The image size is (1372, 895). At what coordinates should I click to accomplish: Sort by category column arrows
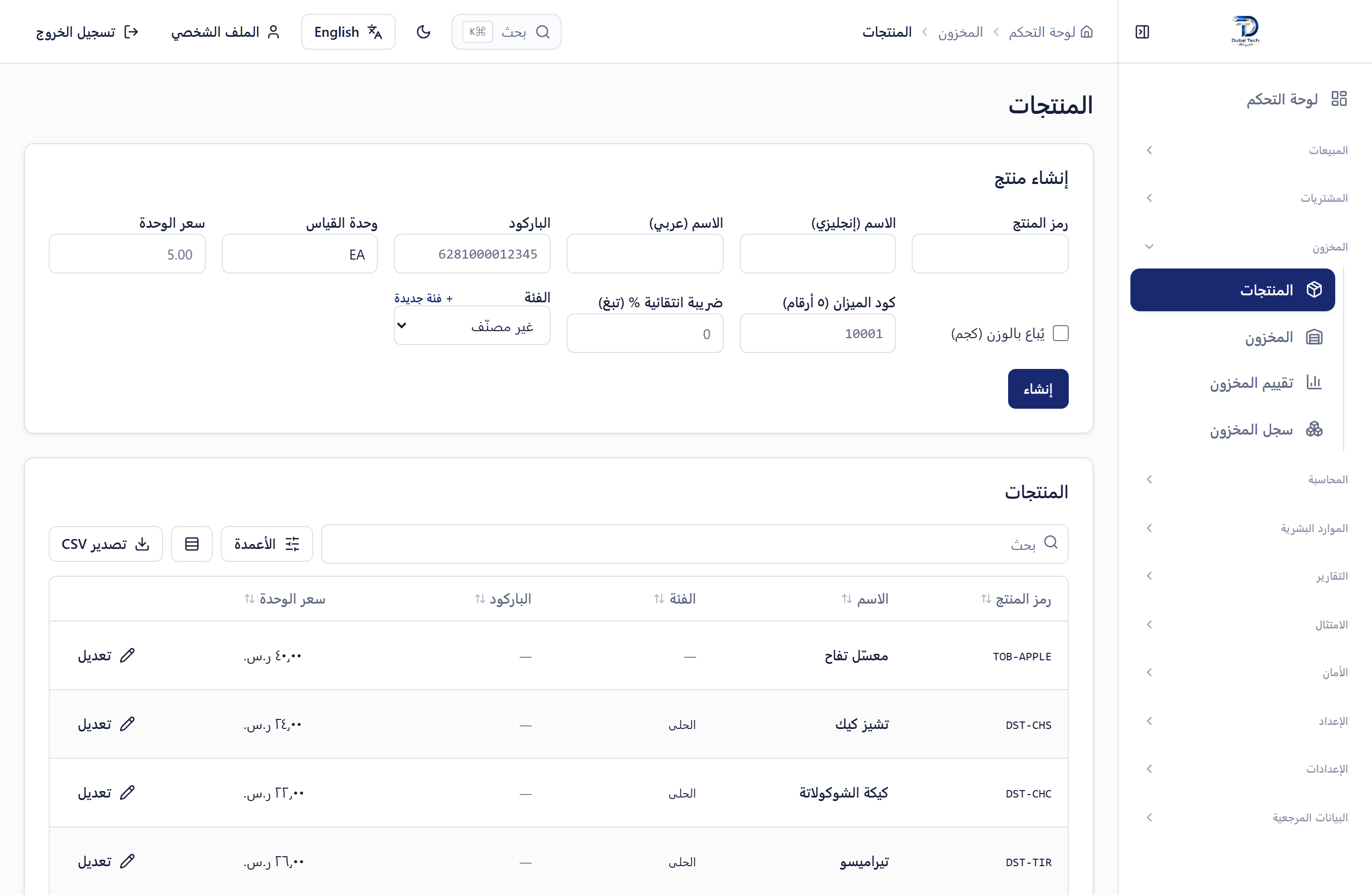659,599
